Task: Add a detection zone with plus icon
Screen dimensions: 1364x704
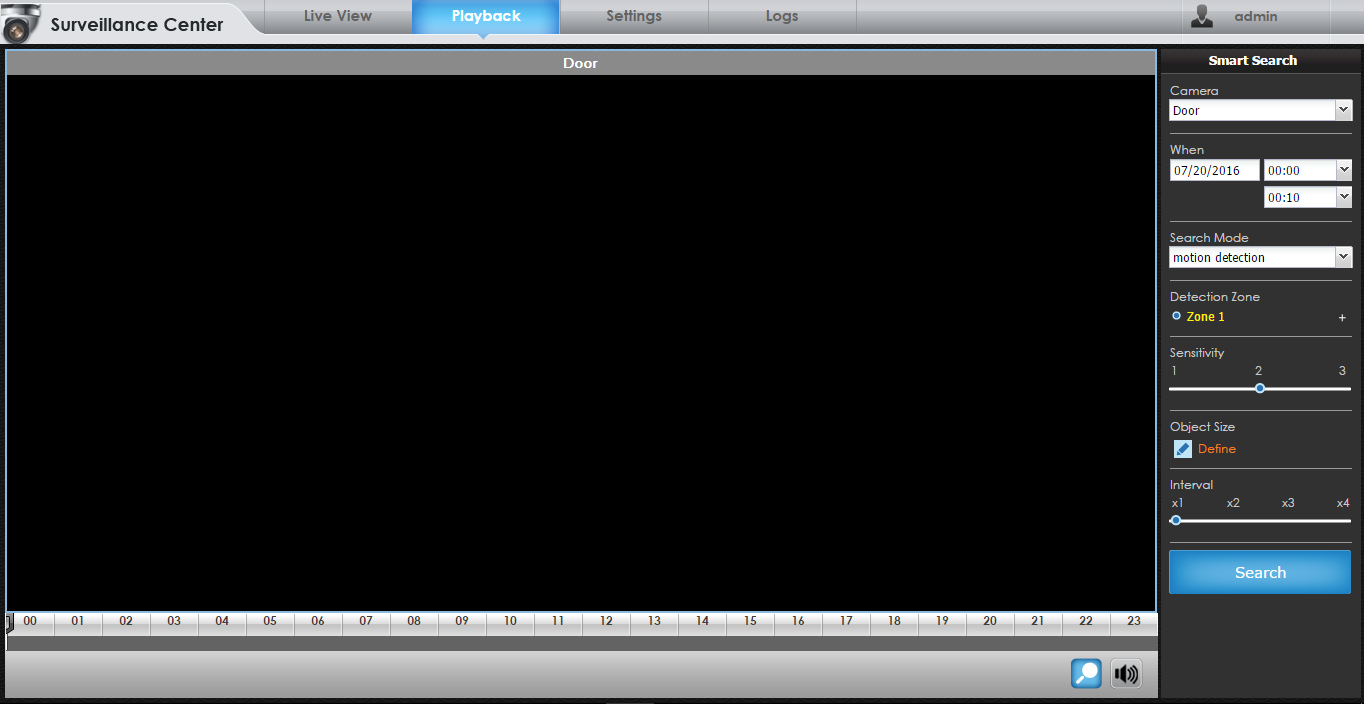Action: (1342, 318)
